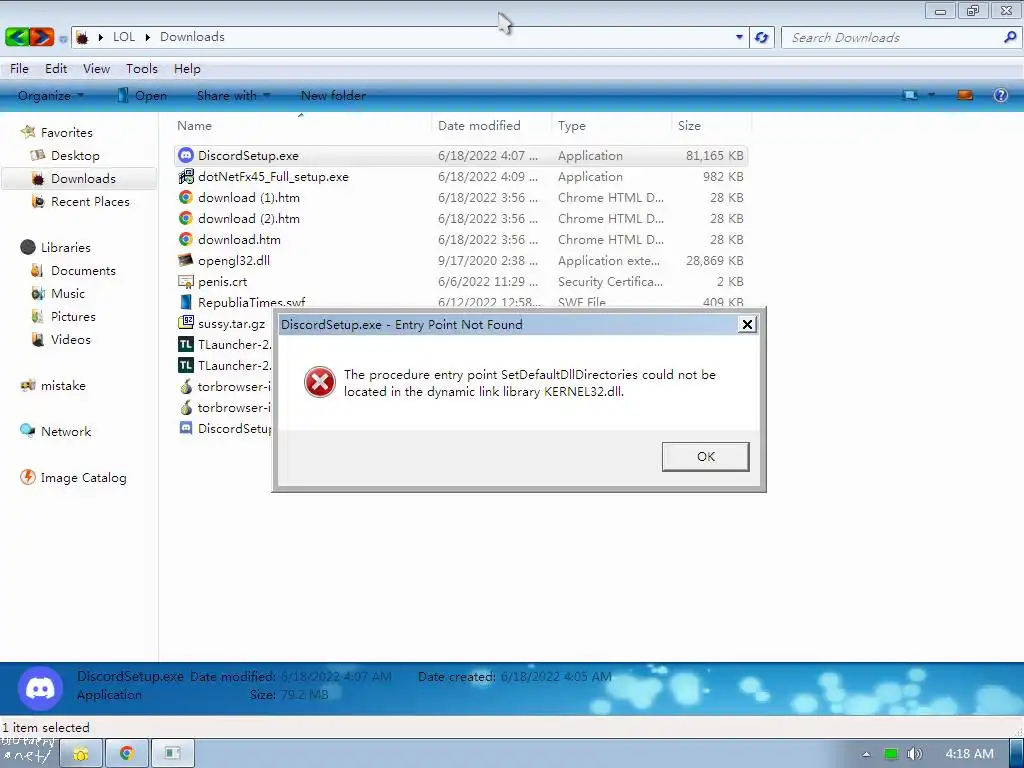The image size is (1024, 768).
Task: Select Image Catalog in the navigation pane
Action: [84, 477]
